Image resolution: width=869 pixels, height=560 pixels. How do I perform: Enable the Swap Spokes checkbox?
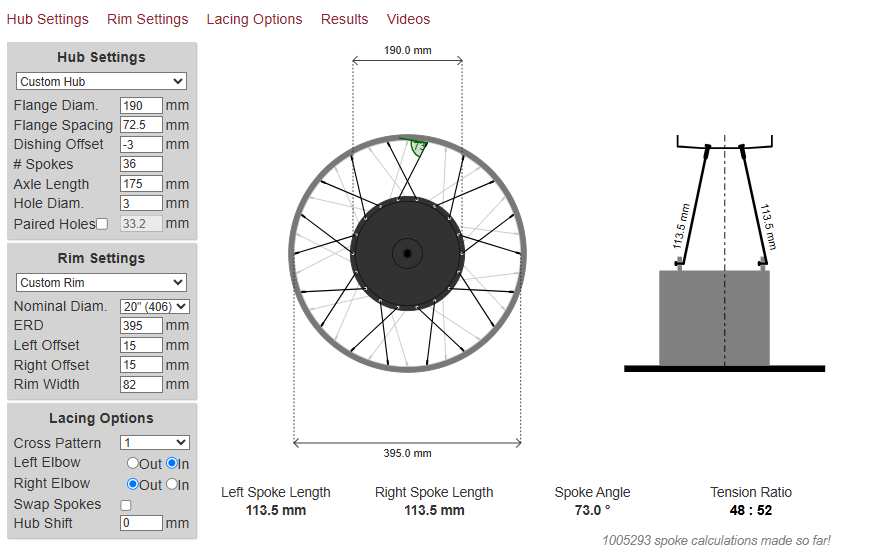[x=126, y=505]
